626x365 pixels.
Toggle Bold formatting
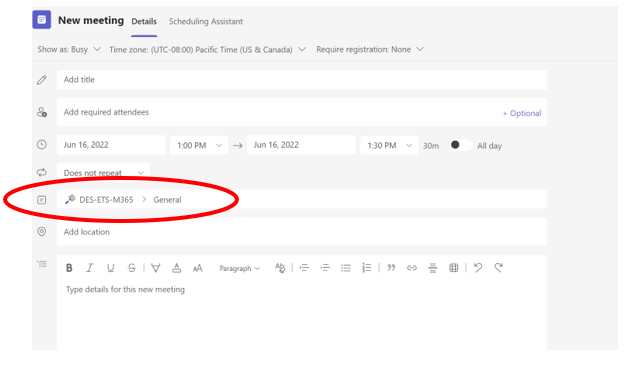[69, 268]
